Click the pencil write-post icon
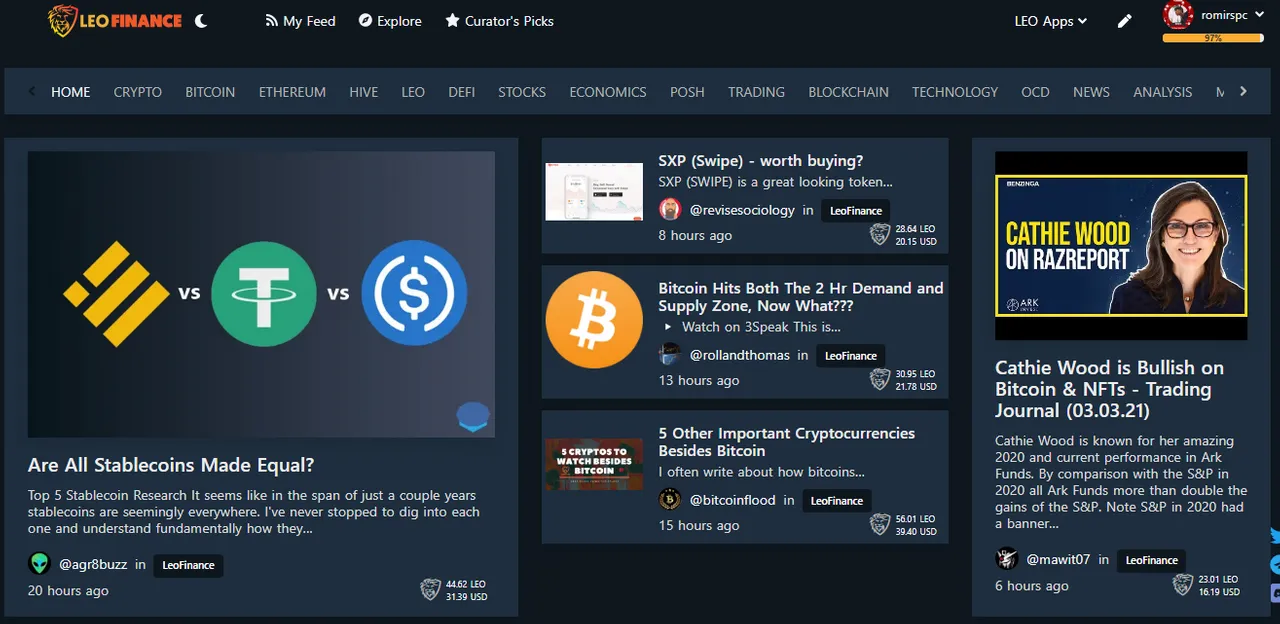 (1125, 21)
